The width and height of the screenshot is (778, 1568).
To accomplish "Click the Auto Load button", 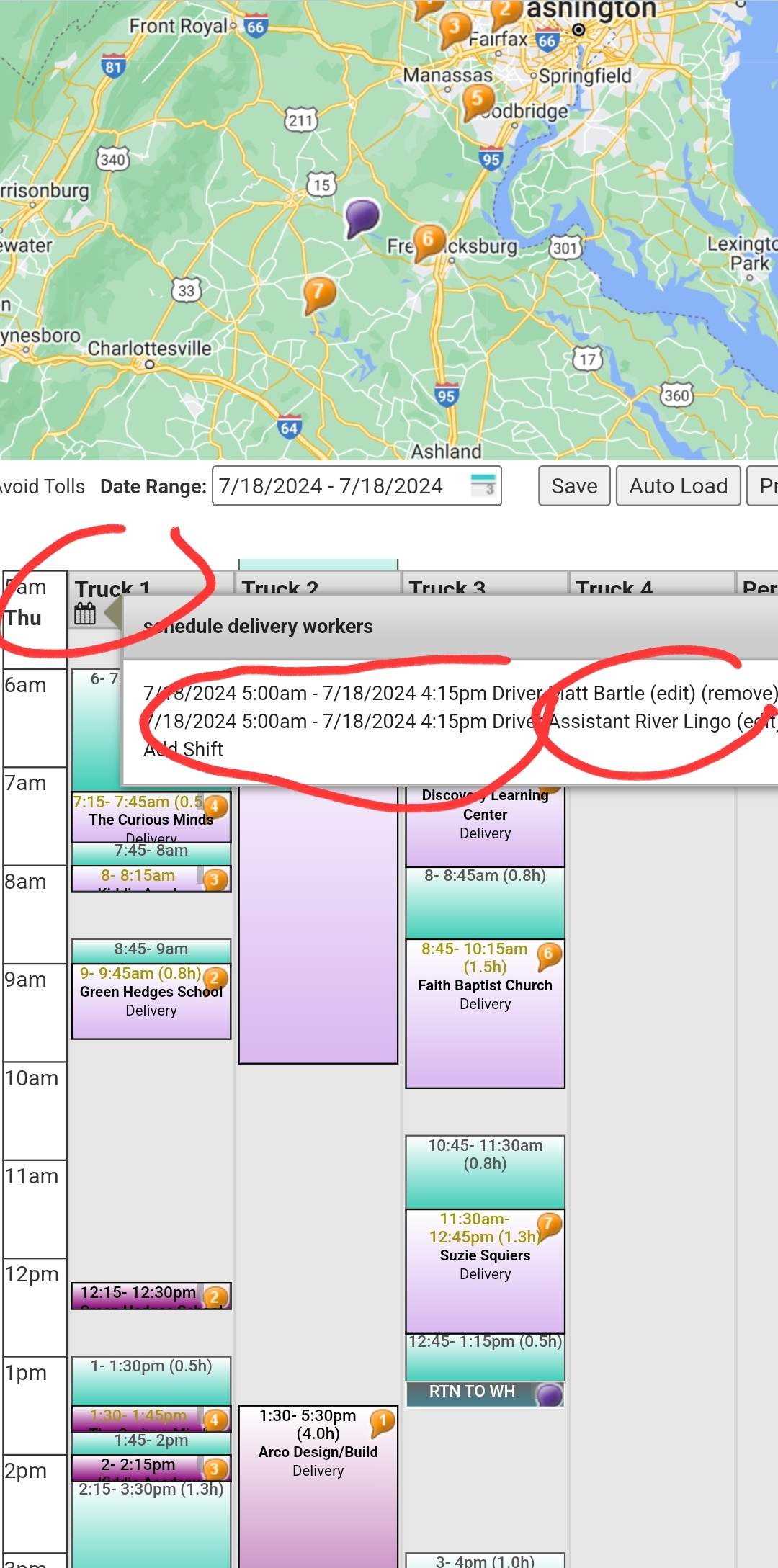I will (678, 486).
